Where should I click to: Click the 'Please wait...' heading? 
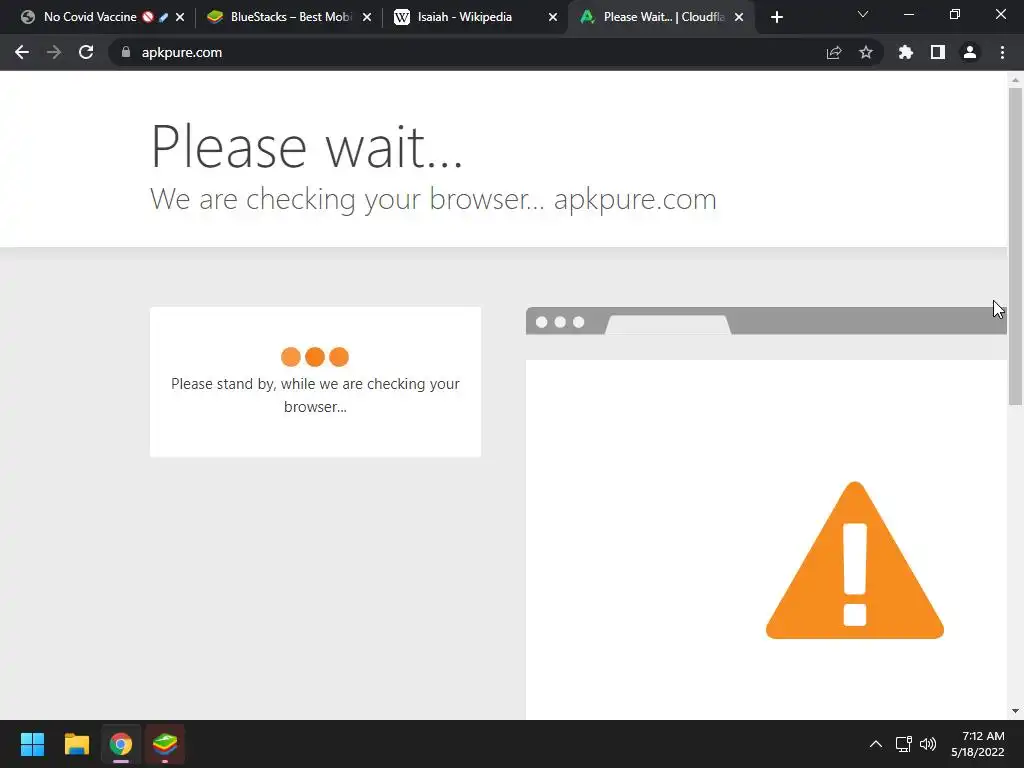click(306, 147)
